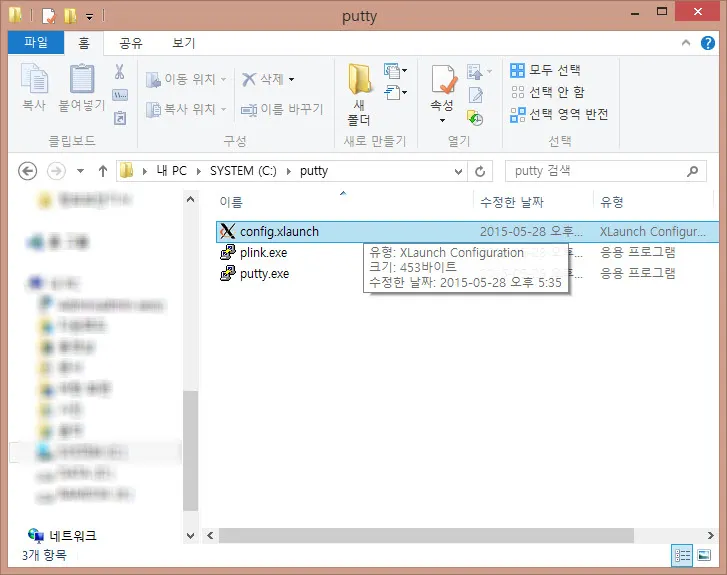This screenshot has height=575, width=727.
Task: Click the Paste shortcut icon in clipboard group
Action: [x=120, y=118]
